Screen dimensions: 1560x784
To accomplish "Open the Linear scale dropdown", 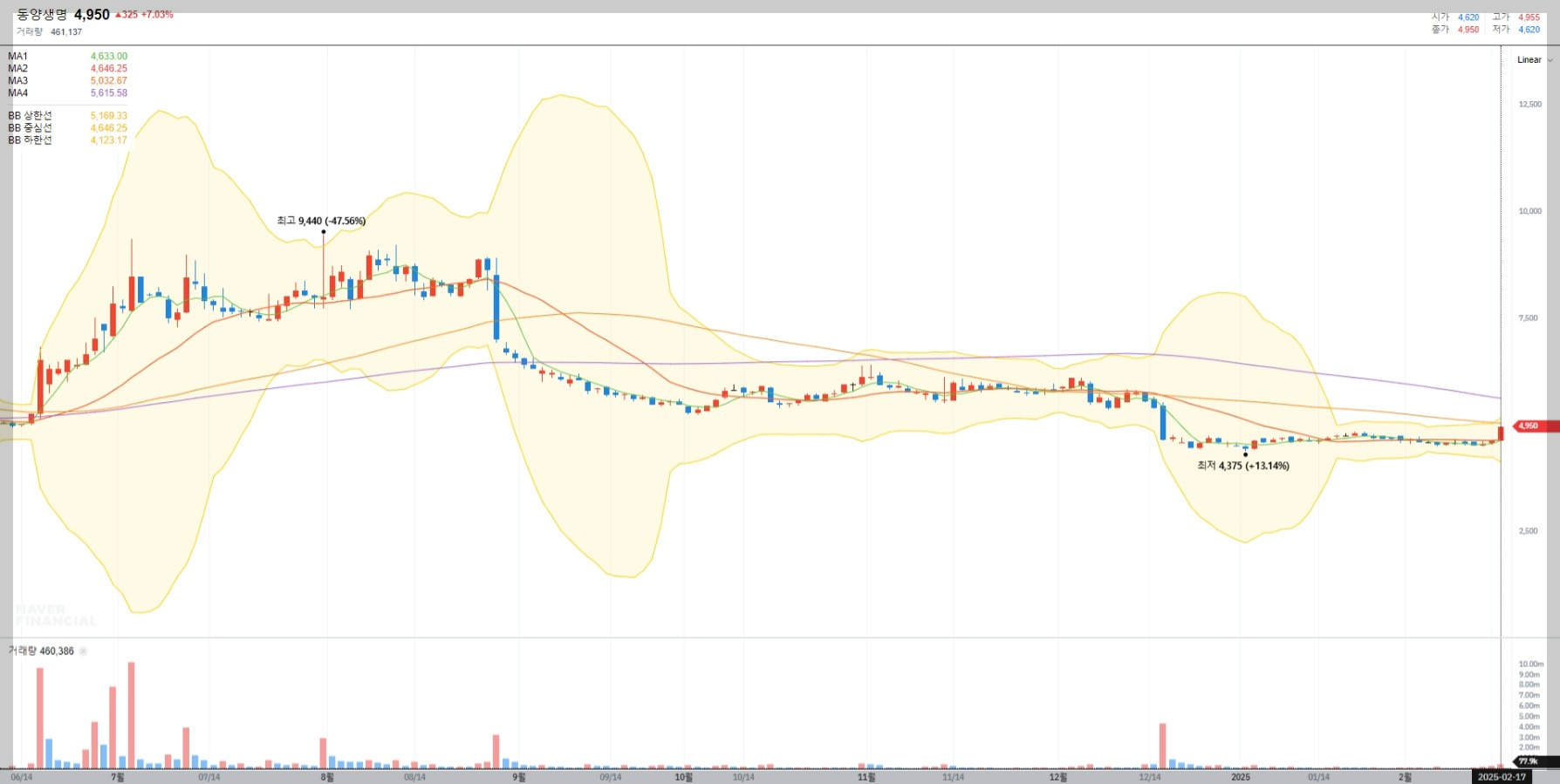I will (x=1535, y=60).
